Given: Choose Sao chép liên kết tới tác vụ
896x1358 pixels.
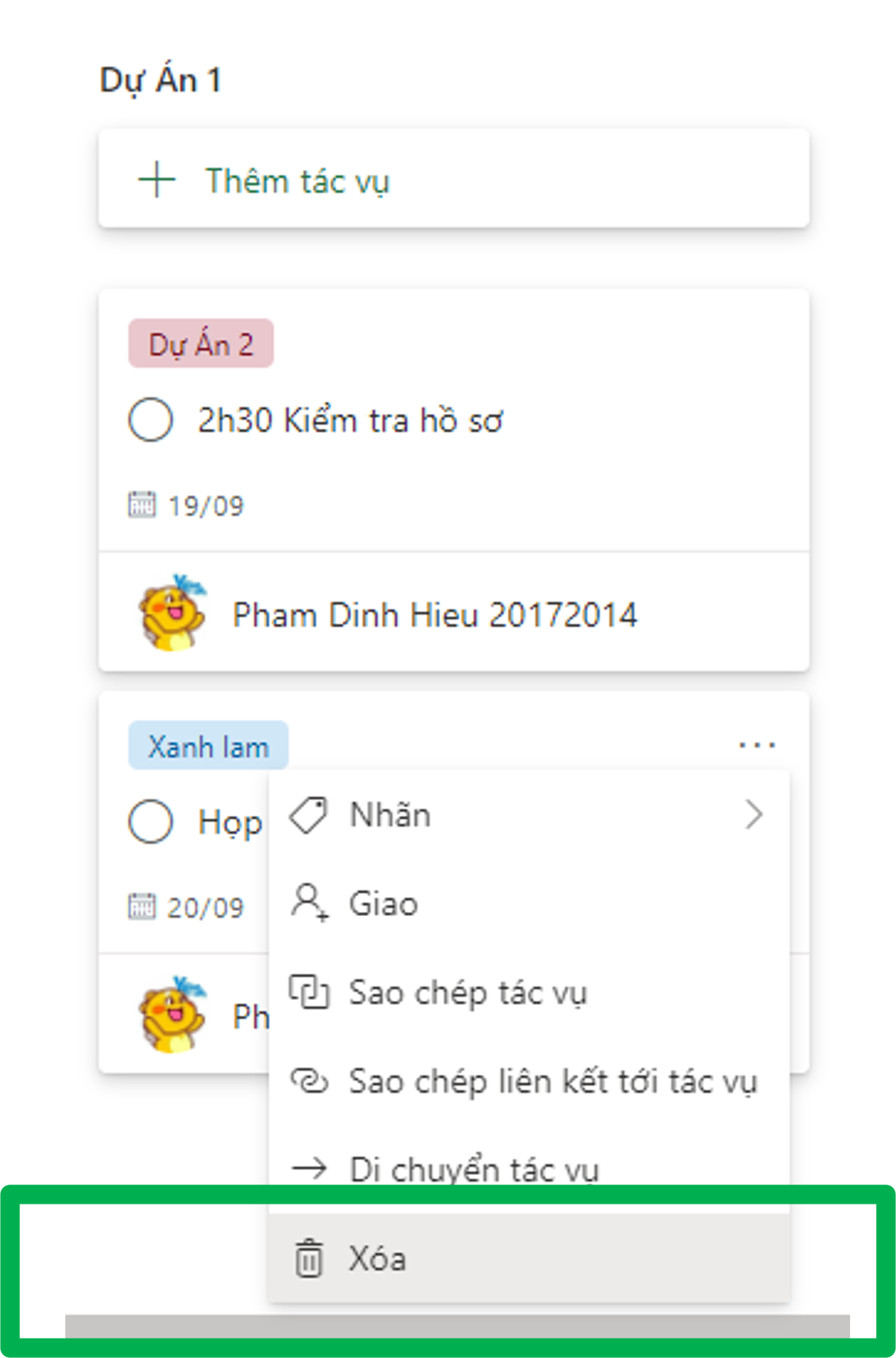Looking at the screenshot, I should [552, 1081].
